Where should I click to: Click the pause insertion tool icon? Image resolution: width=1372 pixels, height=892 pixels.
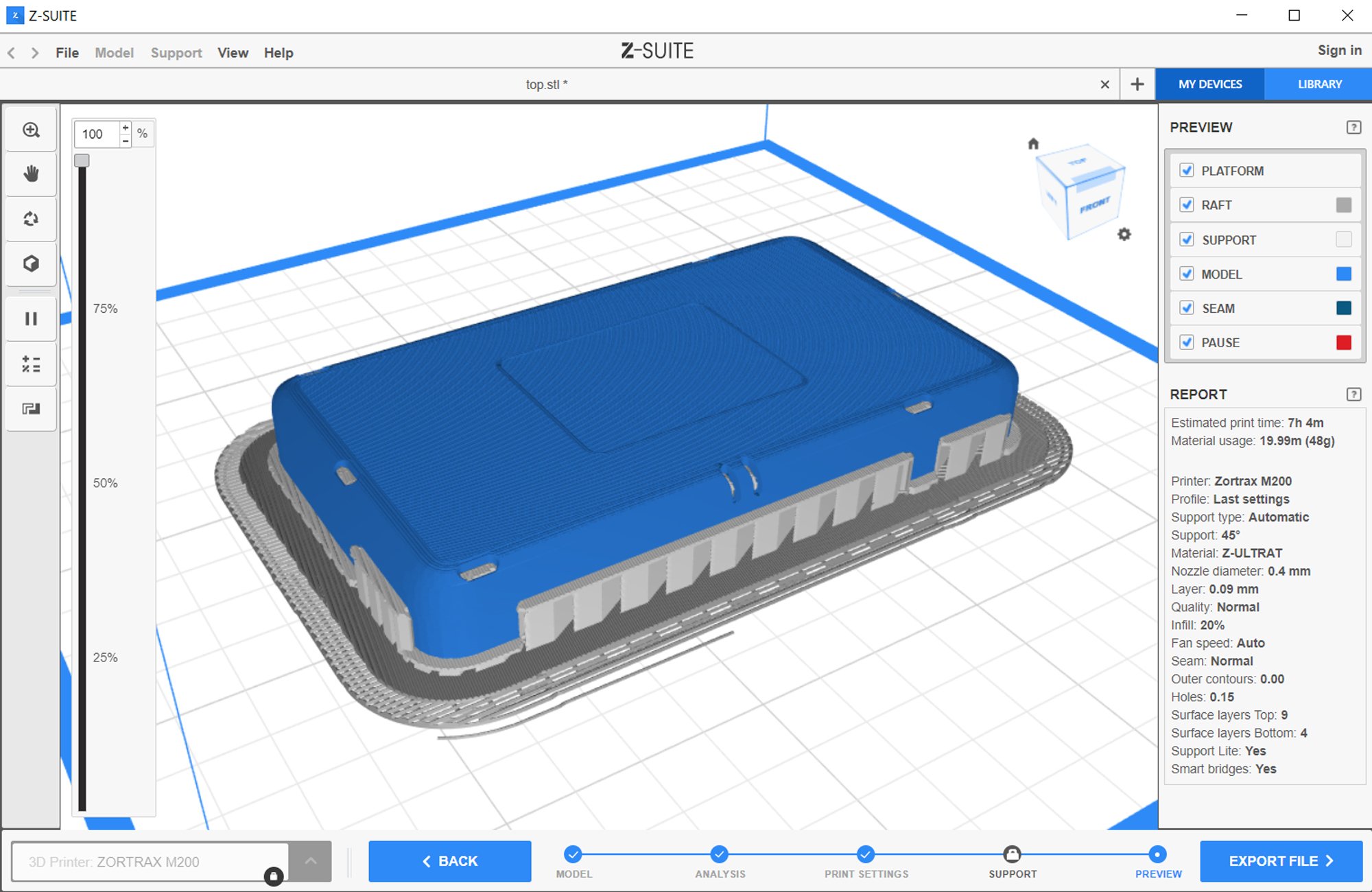(31, 318)
